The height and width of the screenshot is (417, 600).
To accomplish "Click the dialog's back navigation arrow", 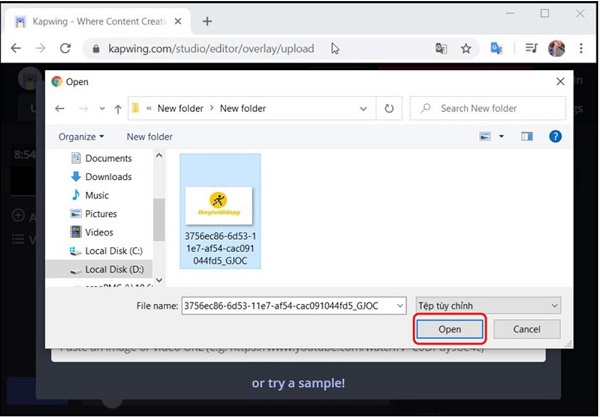I will click(60, 108).
